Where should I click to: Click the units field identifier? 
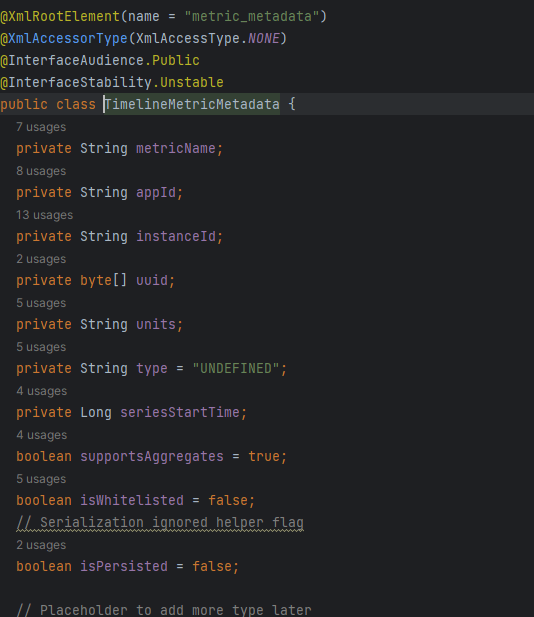click(x=156, y=325)
